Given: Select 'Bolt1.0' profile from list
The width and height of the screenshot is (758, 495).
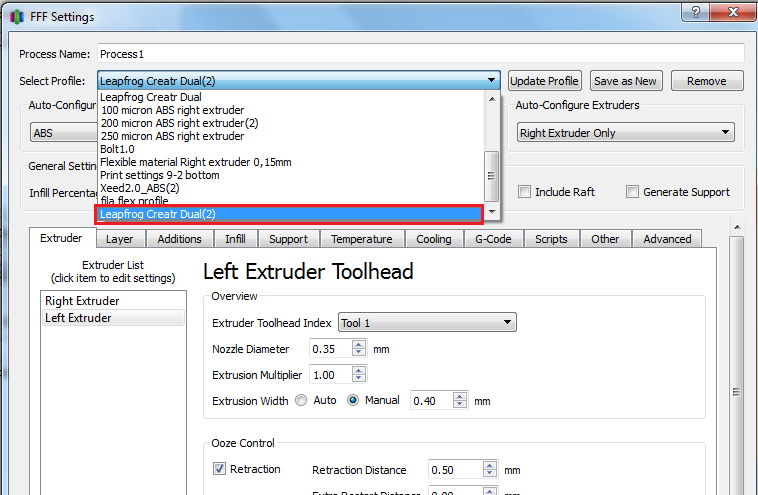Looking at the screenshot, I should [291, 149].
